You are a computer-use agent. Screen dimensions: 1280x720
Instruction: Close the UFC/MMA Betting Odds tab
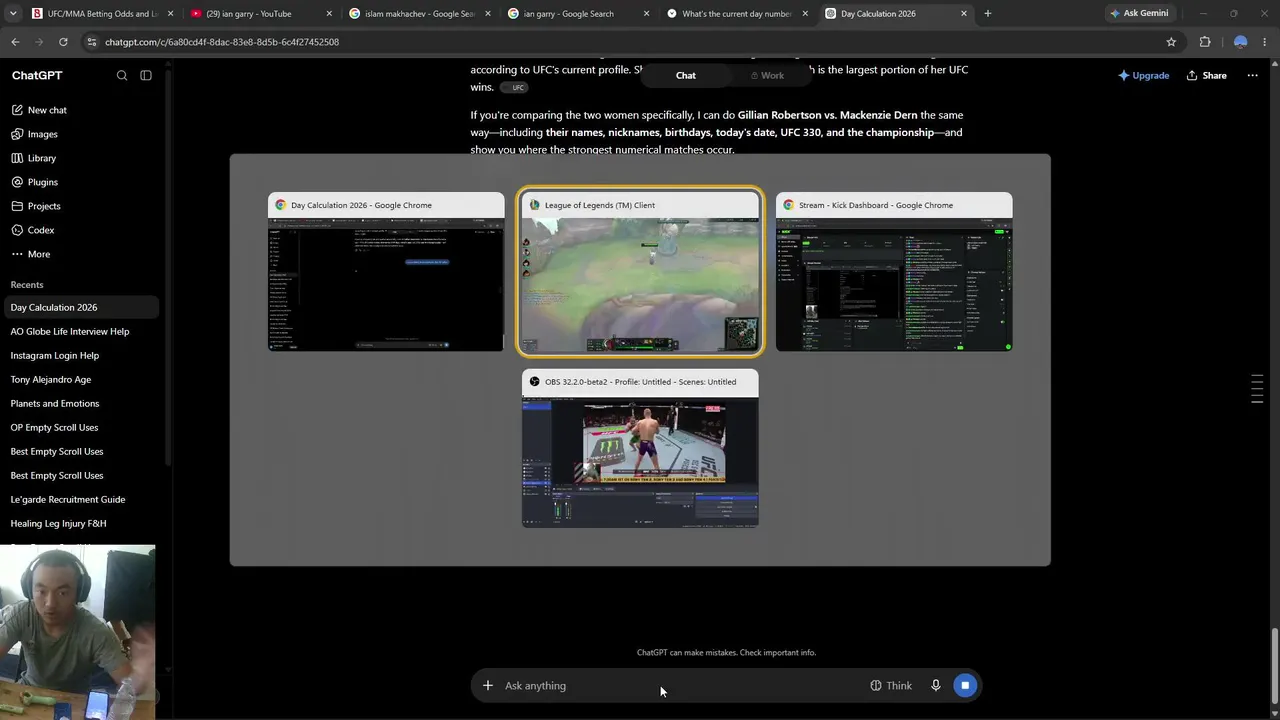[170, 13]
